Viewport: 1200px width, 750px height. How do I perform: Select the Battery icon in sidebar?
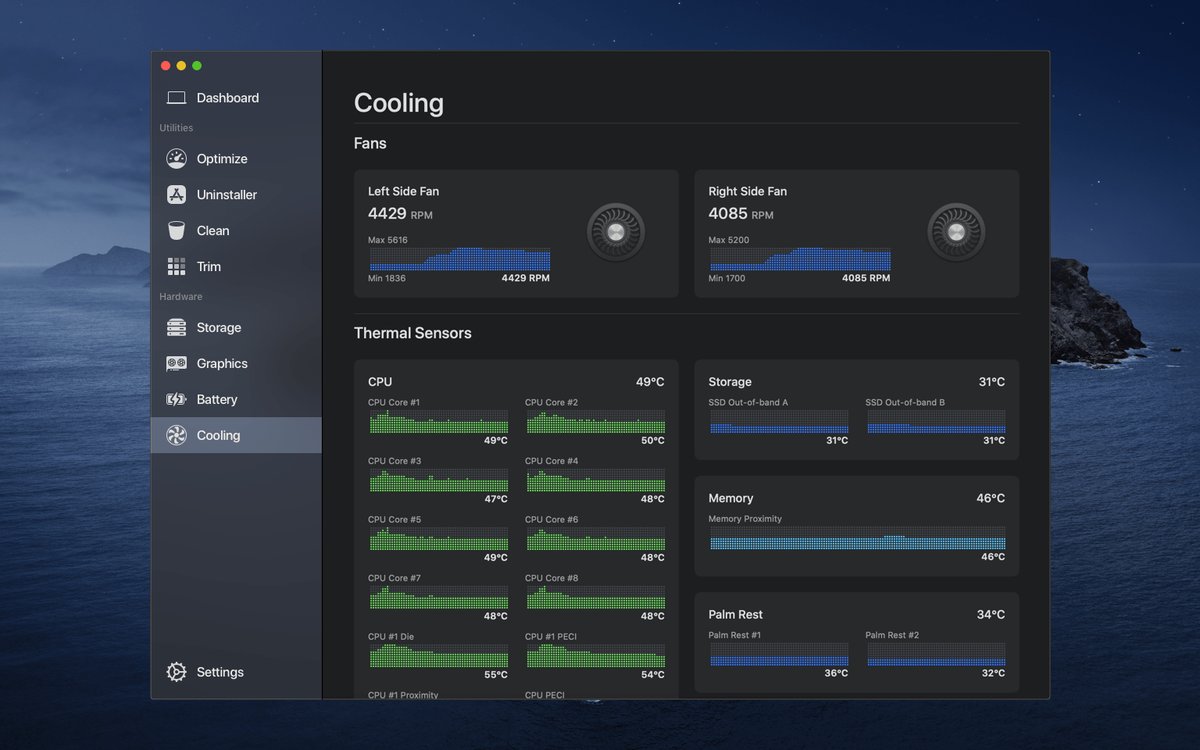(x=177, y=400)
